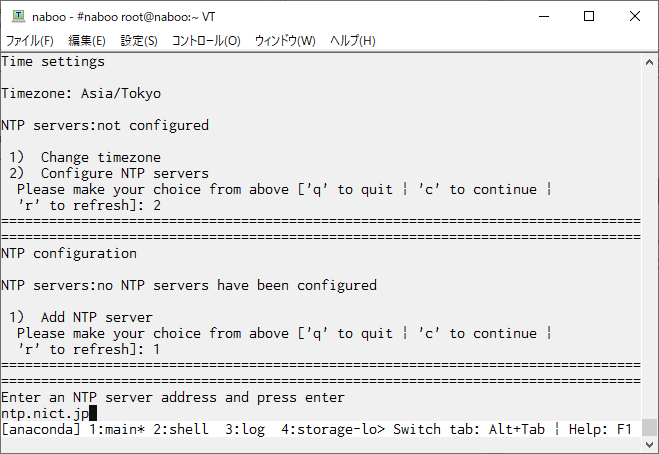Click the scrollbar up arrow
This screenshot has height=454, width=659.
coord(649,62)
